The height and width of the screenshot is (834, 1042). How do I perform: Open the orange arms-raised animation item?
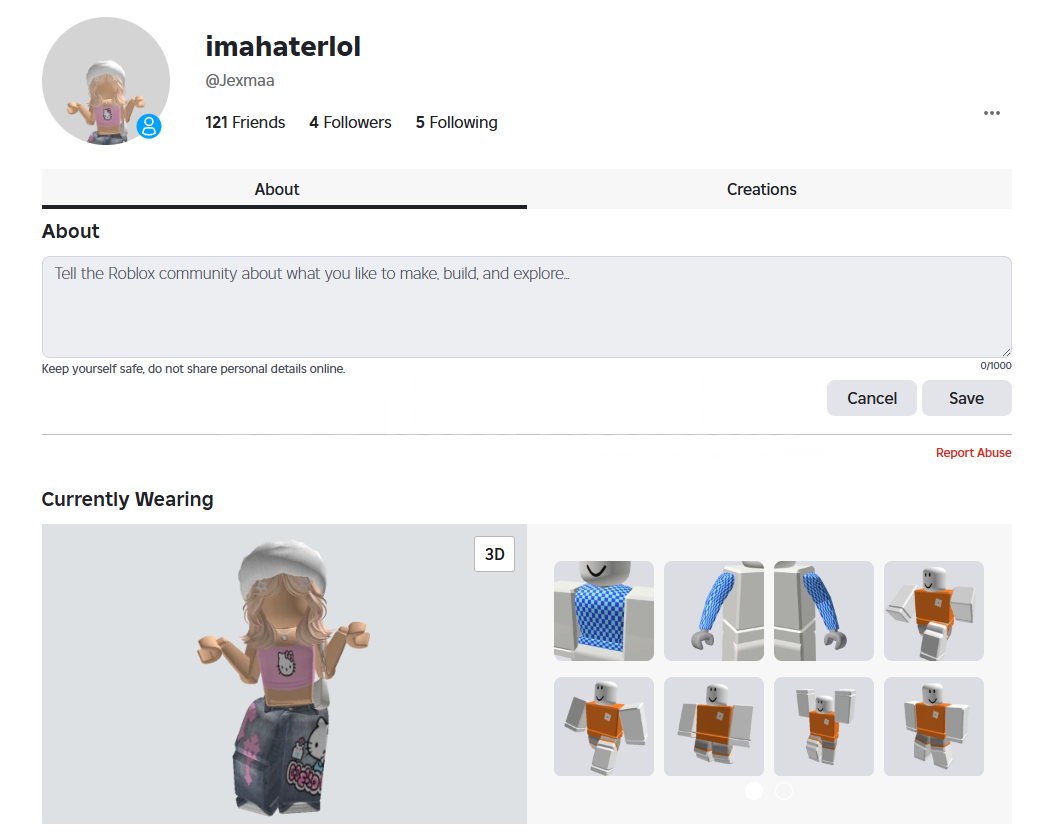(823, 726)
